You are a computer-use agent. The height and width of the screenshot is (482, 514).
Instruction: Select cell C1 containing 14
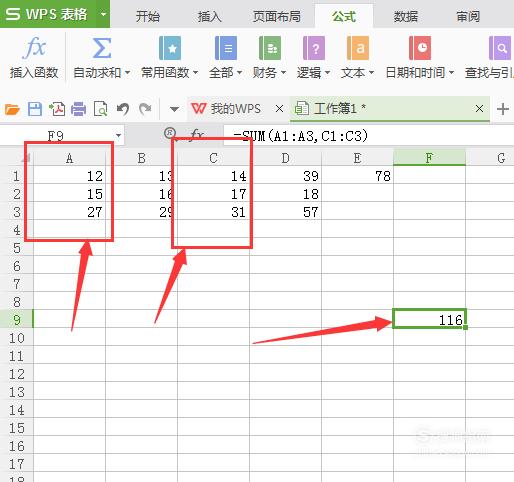[x=213, y=176]
